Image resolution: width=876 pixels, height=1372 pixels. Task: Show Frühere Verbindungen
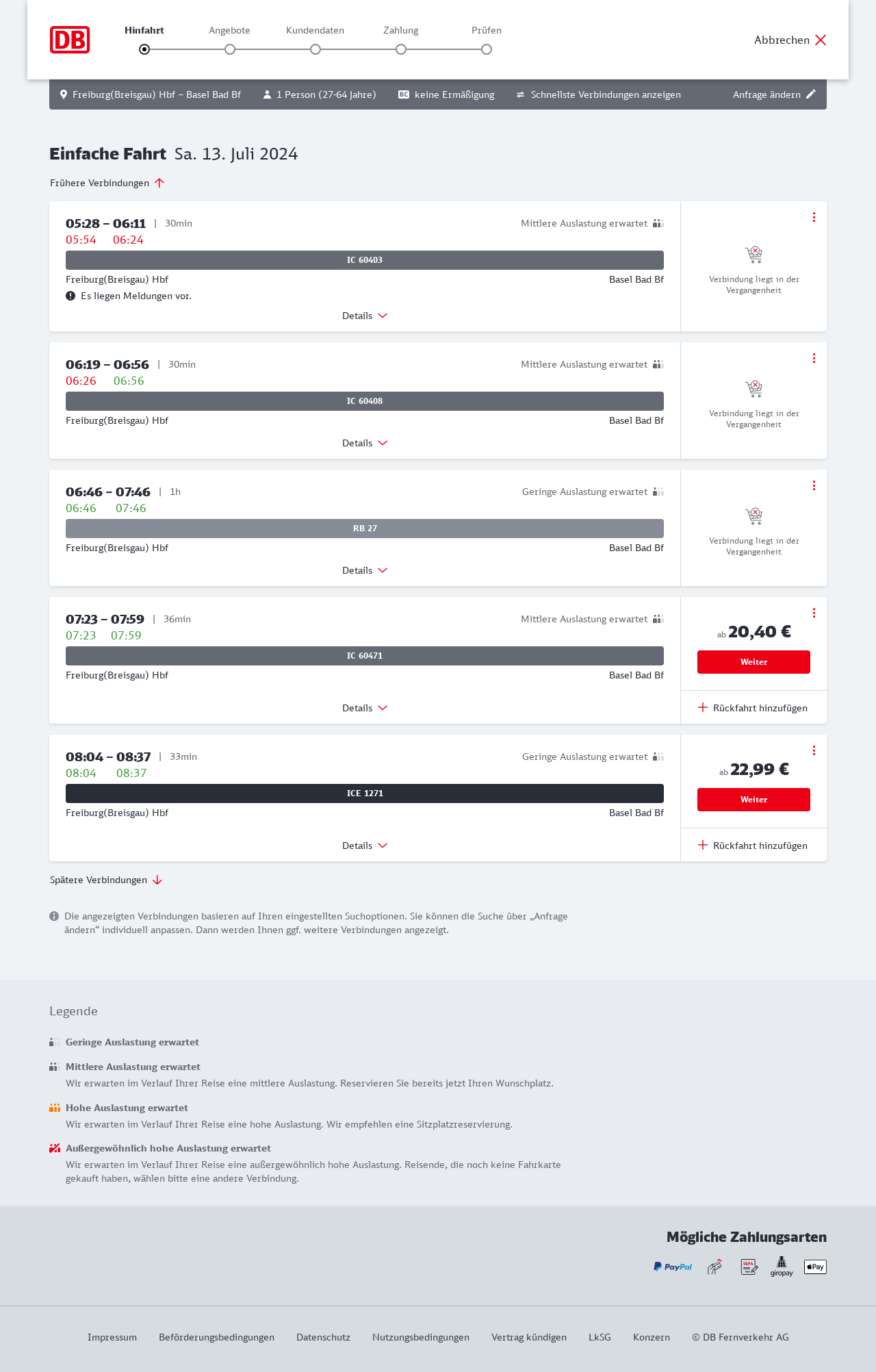tap(107, 183)
